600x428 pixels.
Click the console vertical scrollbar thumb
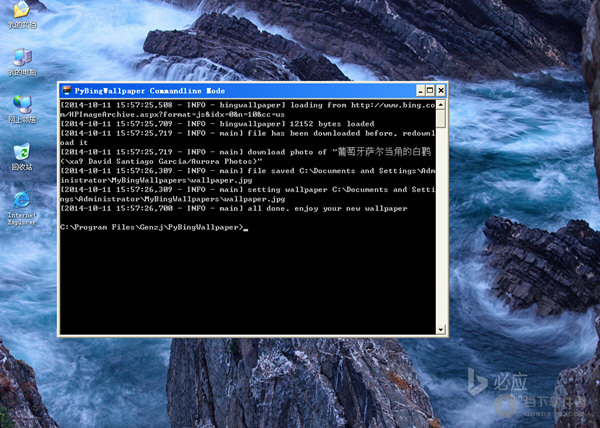click(441, 119)
